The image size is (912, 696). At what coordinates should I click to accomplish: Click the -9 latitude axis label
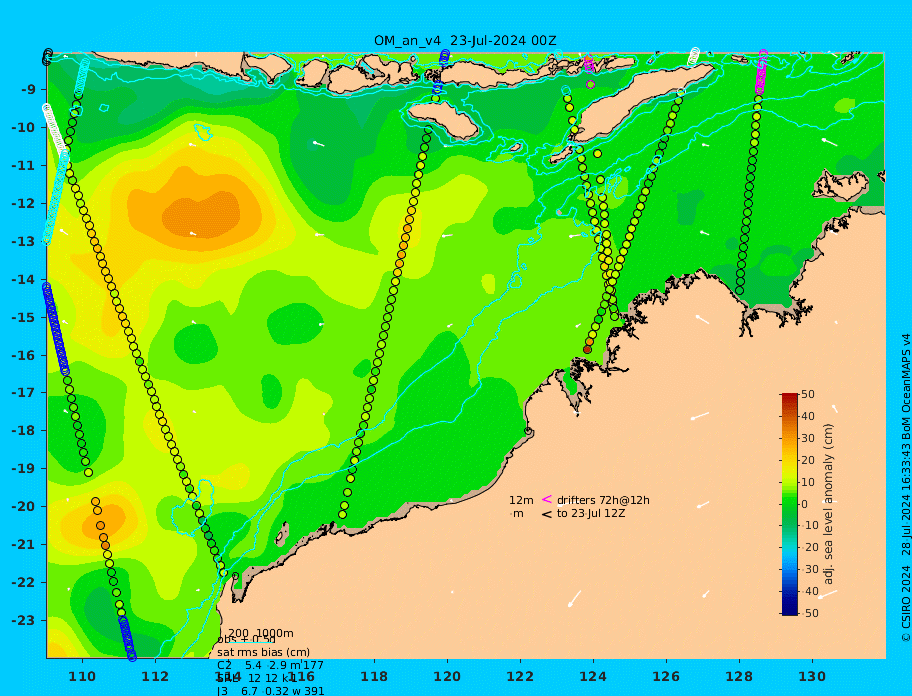tap(28, 90)
